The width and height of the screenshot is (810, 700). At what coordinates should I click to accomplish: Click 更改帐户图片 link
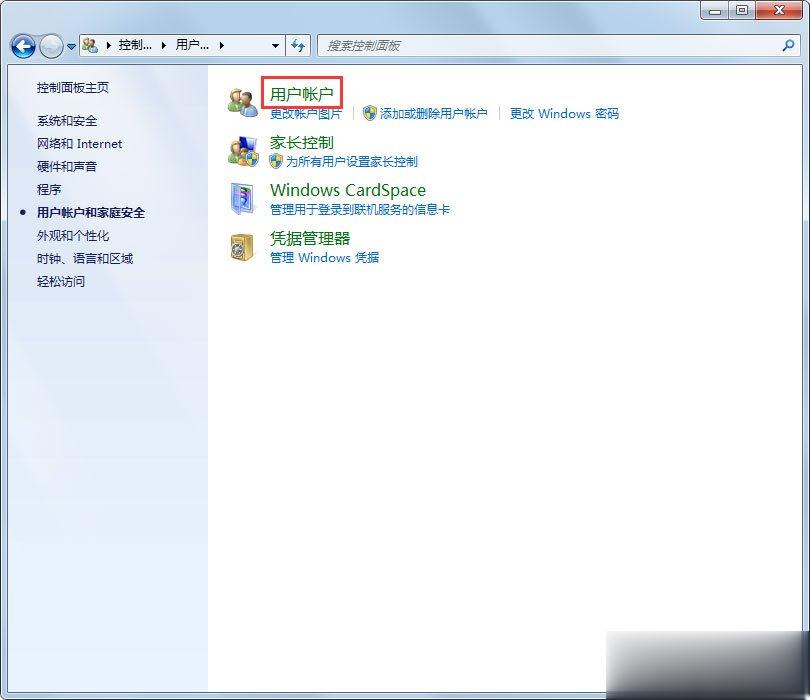pyautogui.click(x=306, y=114)
